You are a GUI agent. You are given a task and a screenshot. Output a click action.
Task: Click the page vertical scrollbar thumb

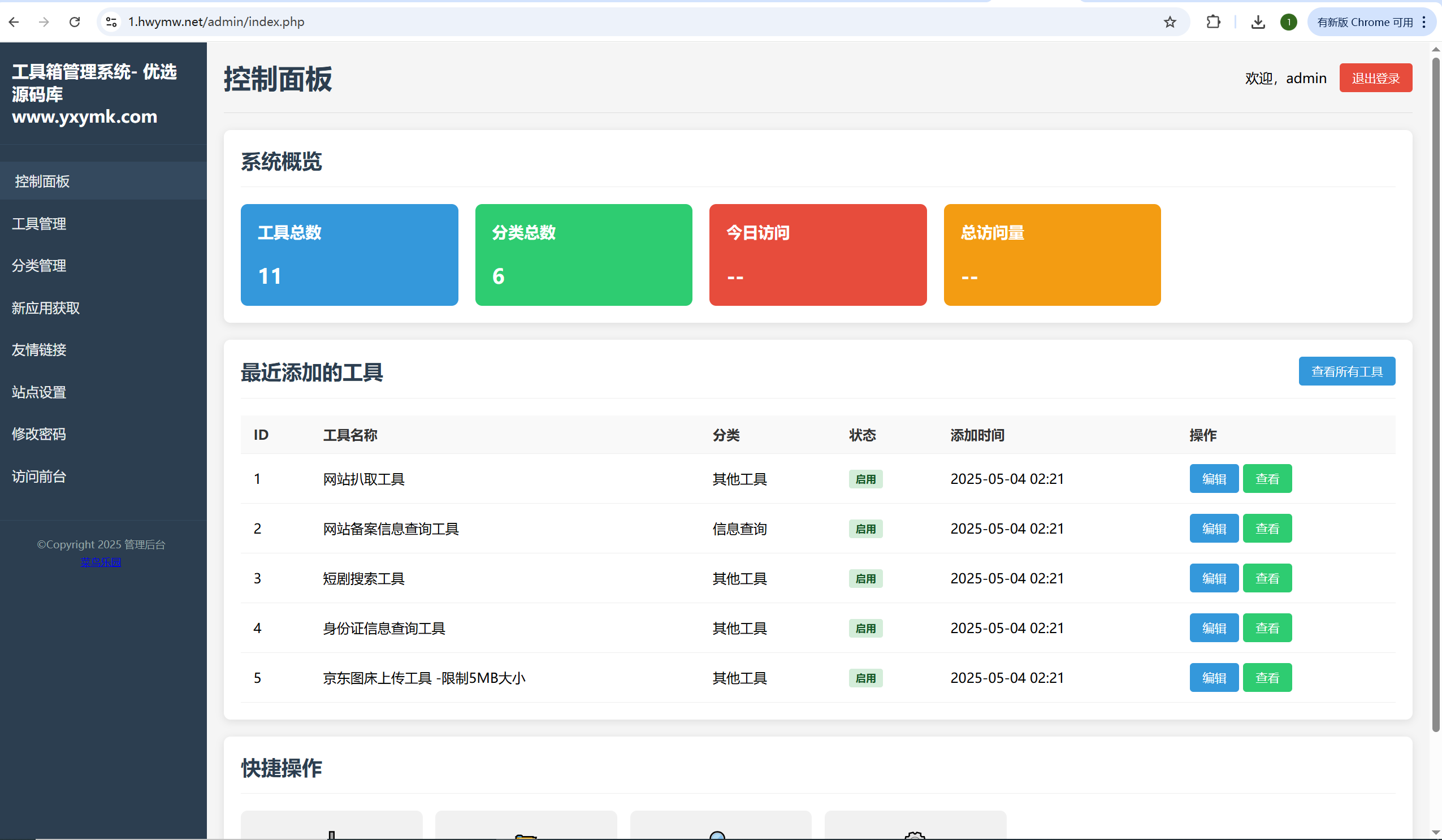pos(1435,395)
